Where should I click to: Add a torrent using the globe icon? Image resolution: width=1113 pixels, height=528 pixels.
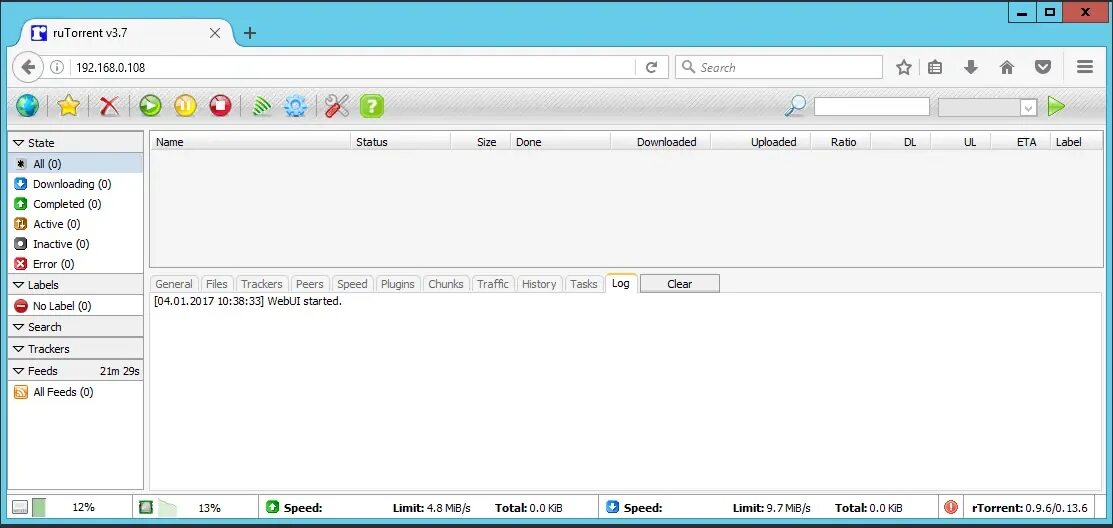pos(28,106)
